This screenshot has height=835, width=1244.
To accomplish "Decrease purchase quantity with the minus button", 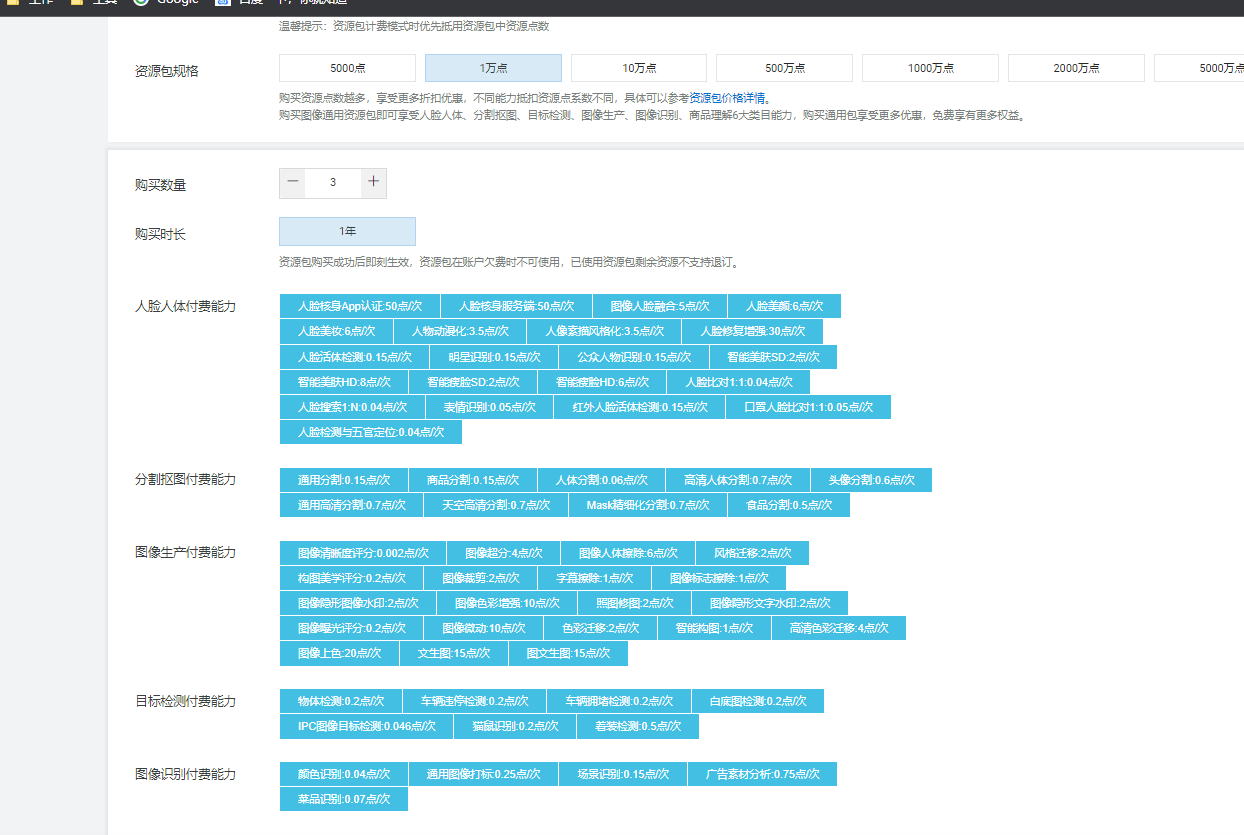I will pos(293,183).
